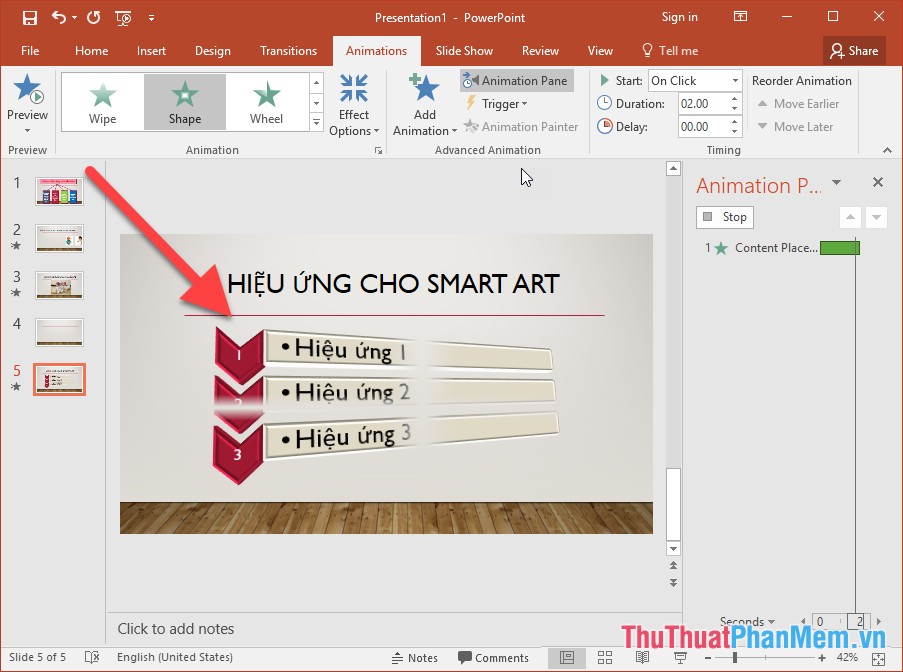Switch to Slide Sorter view in status bar

click(x=604, y=657)
